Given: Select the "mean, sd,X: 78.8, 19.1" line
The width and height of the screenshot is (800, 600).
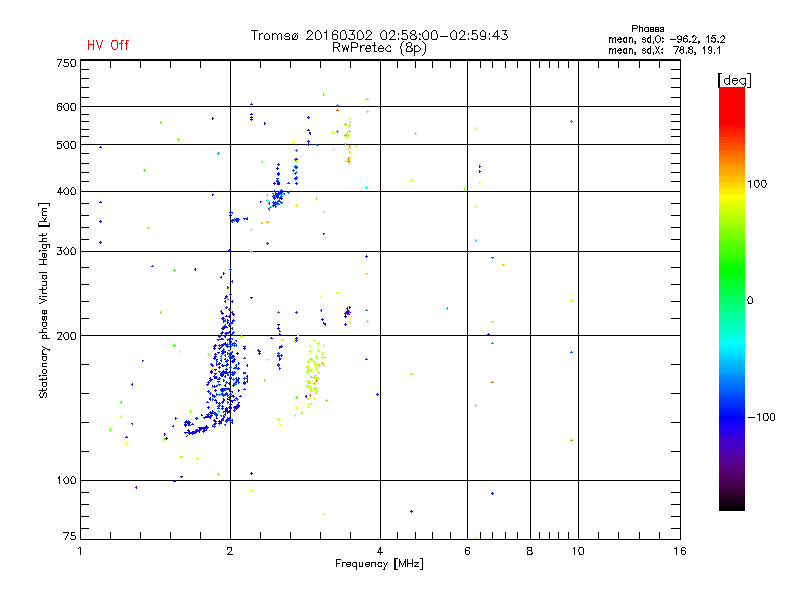Looking at the screenshot, I should click(x=664, y=50).
